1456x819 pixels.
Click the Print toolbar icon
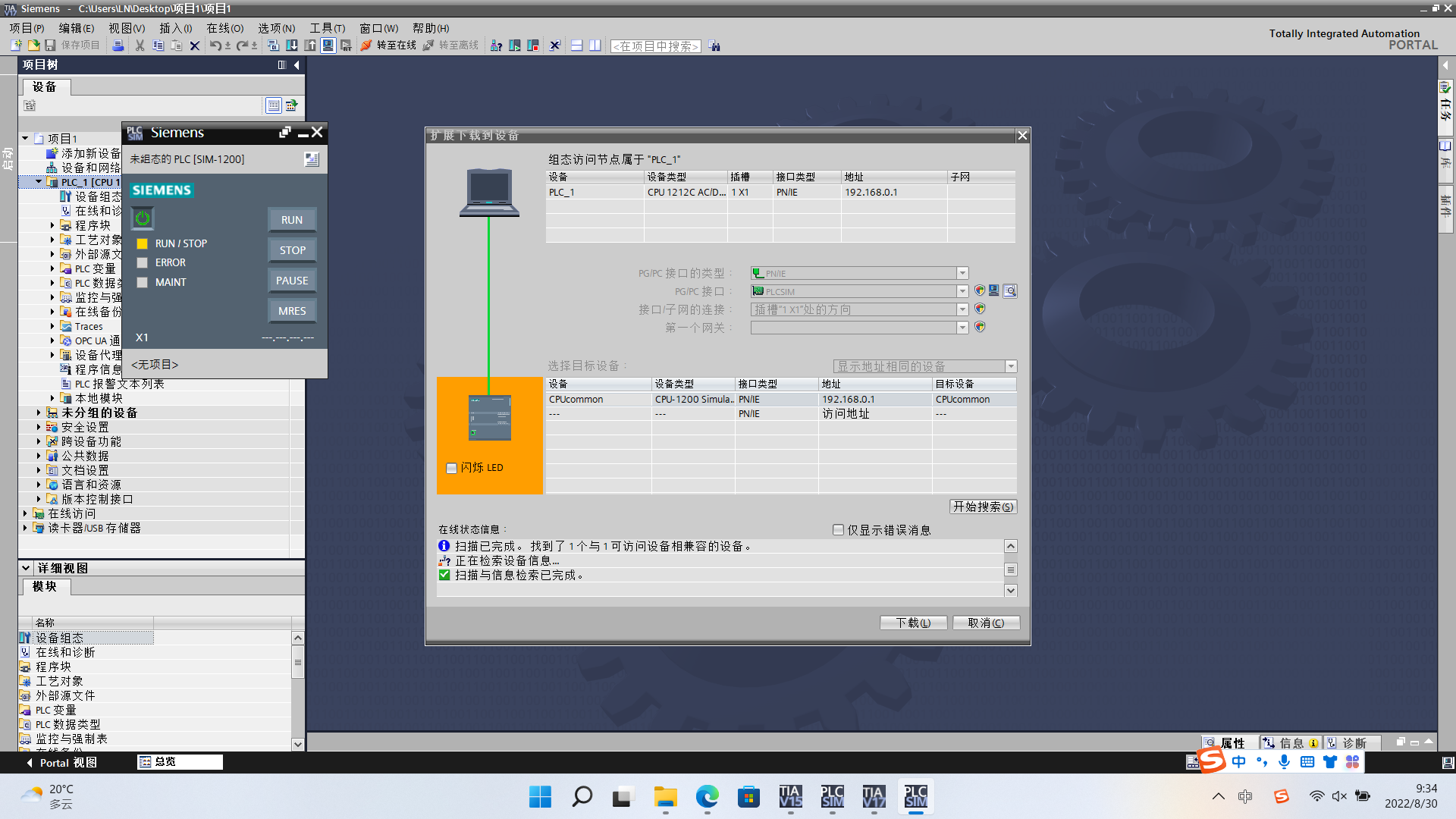point(118,45)
